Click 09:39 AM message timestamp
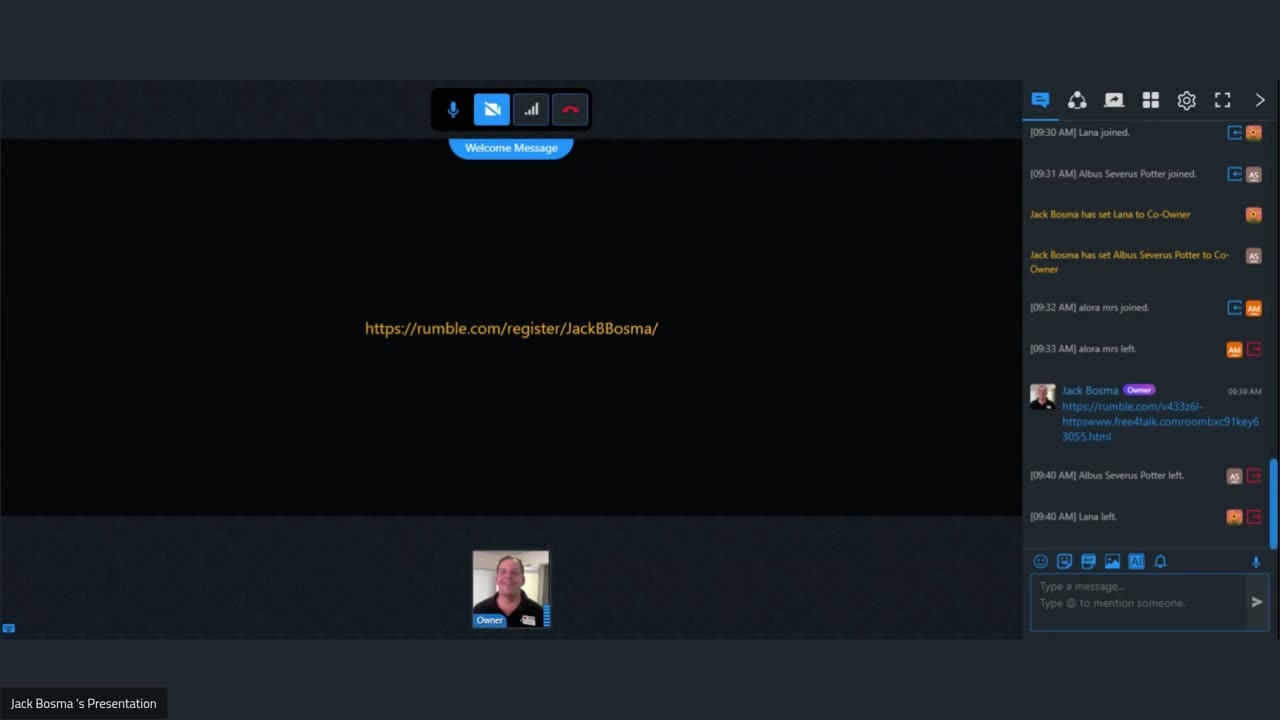The width and height of the screenshot is (1280, 720). click(x=1244, y=392)
